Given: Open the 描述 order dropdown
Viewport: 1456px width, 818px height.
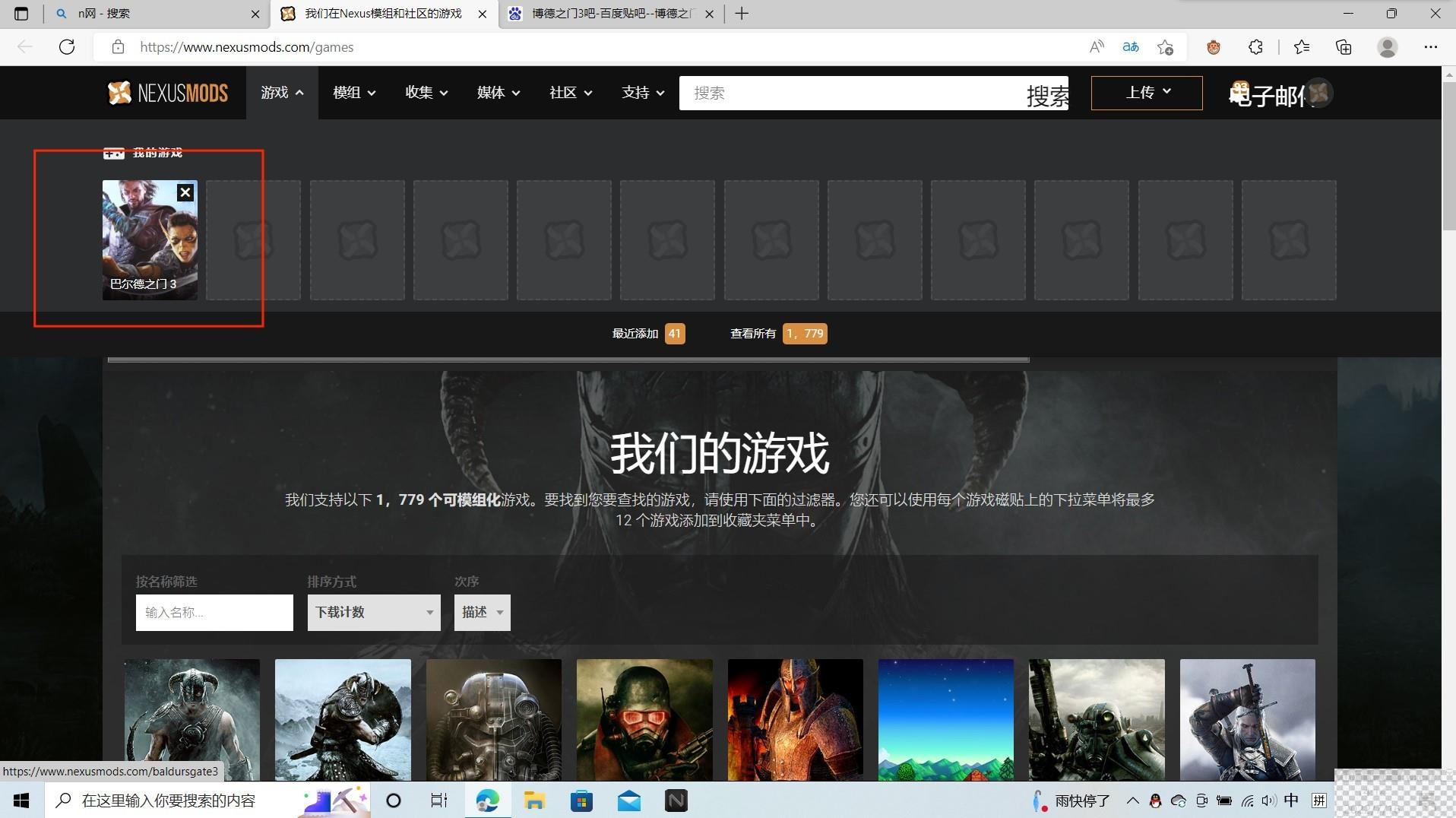Looking at the screenshot, I should (x=483, y=613).
